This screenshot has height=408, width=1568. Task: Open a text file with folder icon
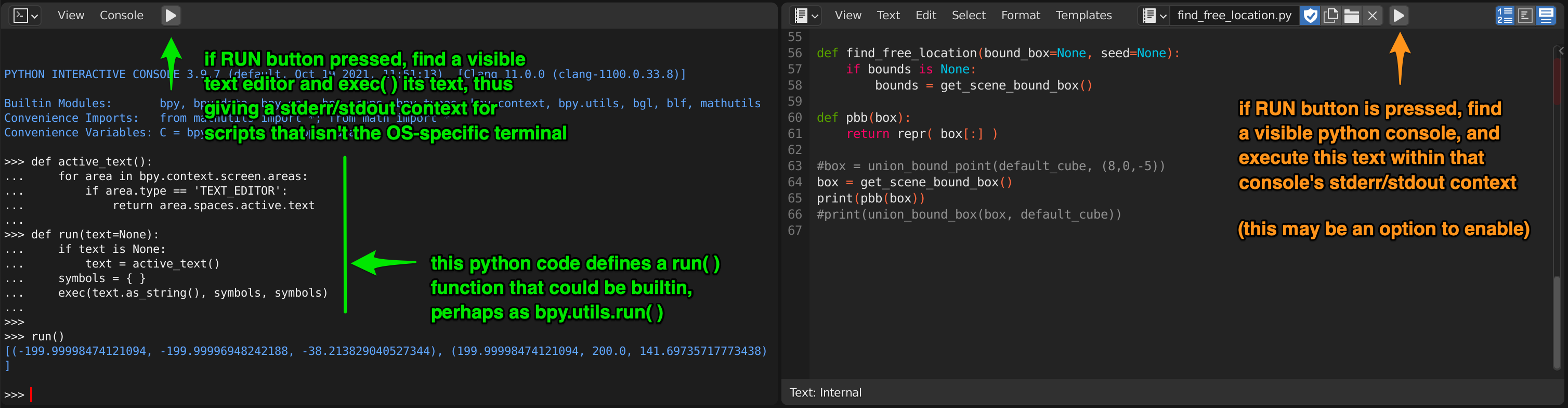(x=1352, y=15)
